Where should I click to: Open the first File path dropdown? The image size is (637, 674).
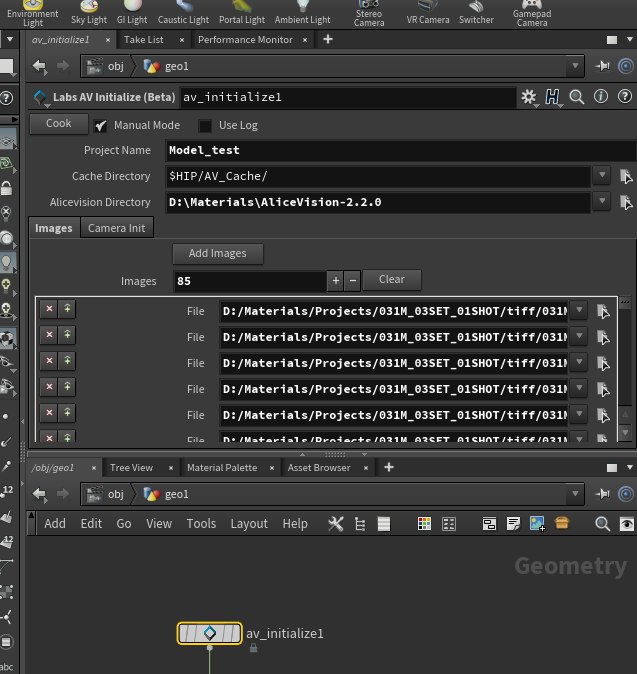pos(578,311)
